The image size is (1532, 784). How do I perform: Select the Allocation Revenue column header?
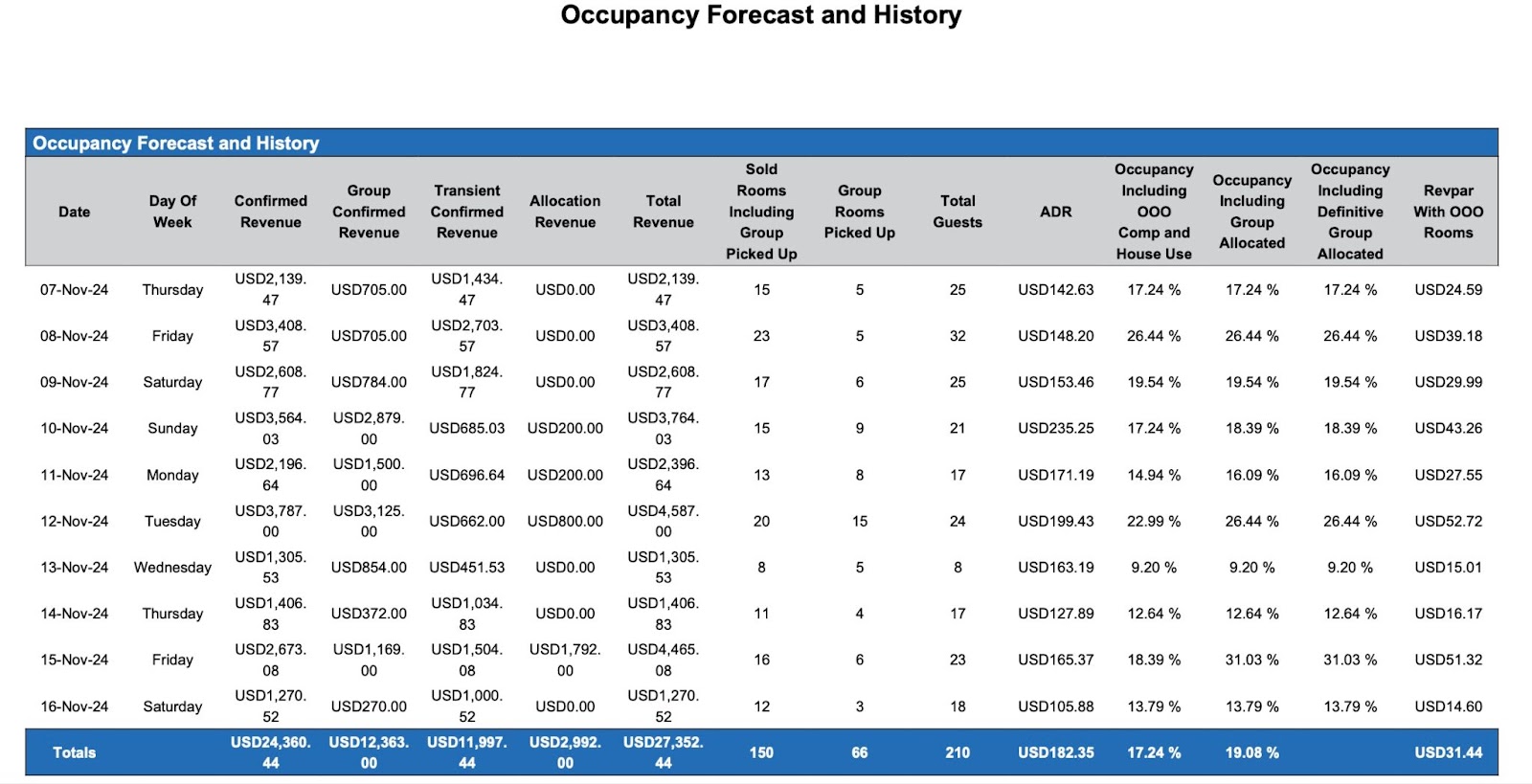coord(565,212)
